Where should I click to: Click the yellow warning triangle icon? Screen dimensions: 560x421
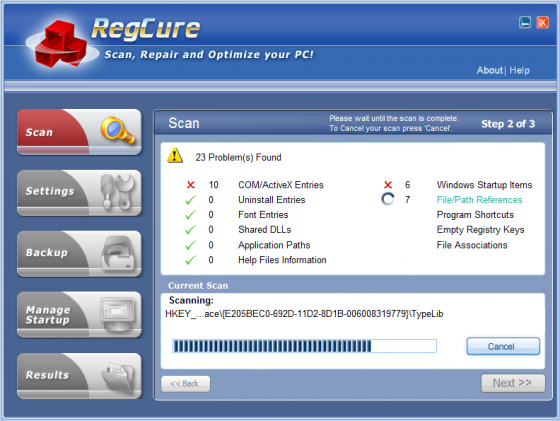click(175, 155)
